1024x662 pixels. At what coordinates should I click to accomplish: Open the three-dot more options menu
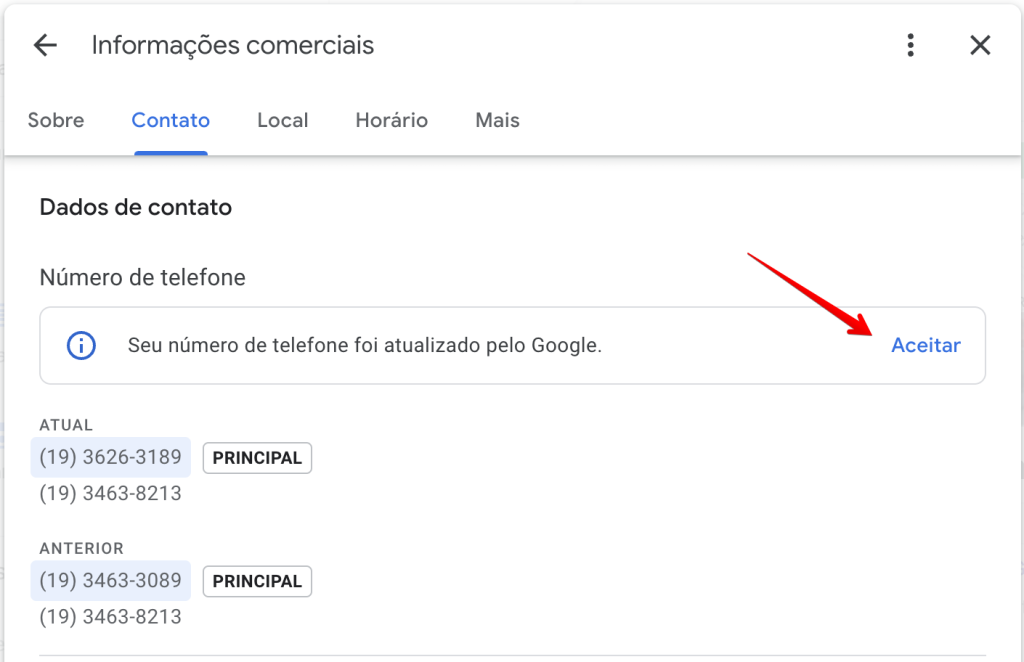[x=910, y=45]
